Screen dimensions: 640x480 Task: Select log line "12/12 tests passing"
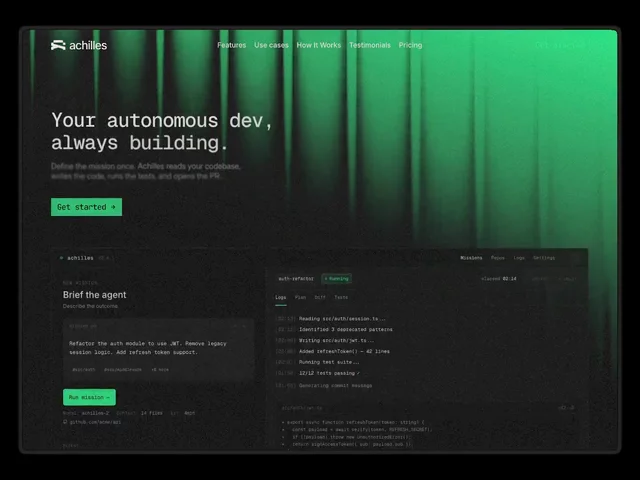(x=329, y=373)
